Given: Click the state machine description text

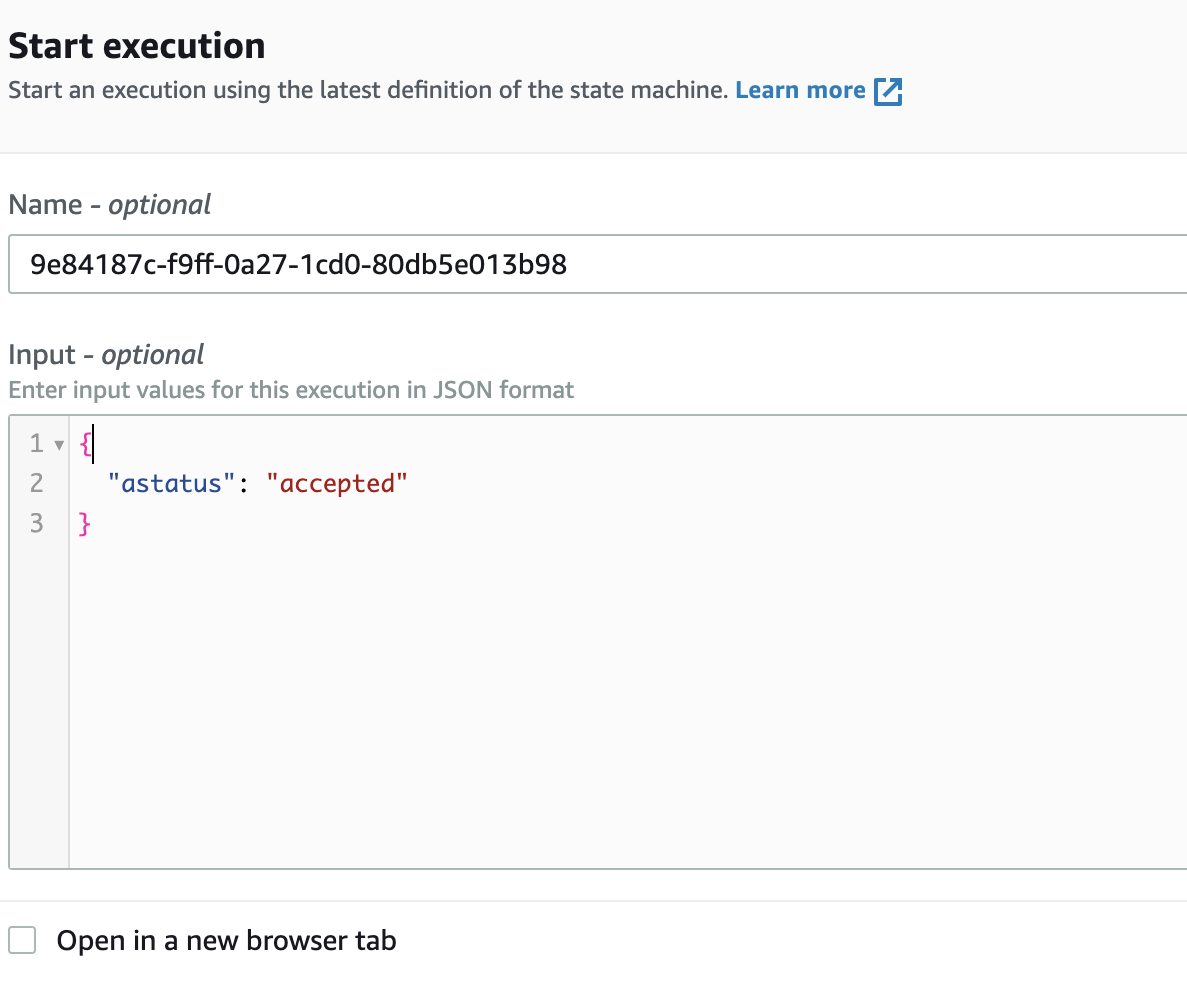Looking at the screenshot, I should (x=366, y=91).
